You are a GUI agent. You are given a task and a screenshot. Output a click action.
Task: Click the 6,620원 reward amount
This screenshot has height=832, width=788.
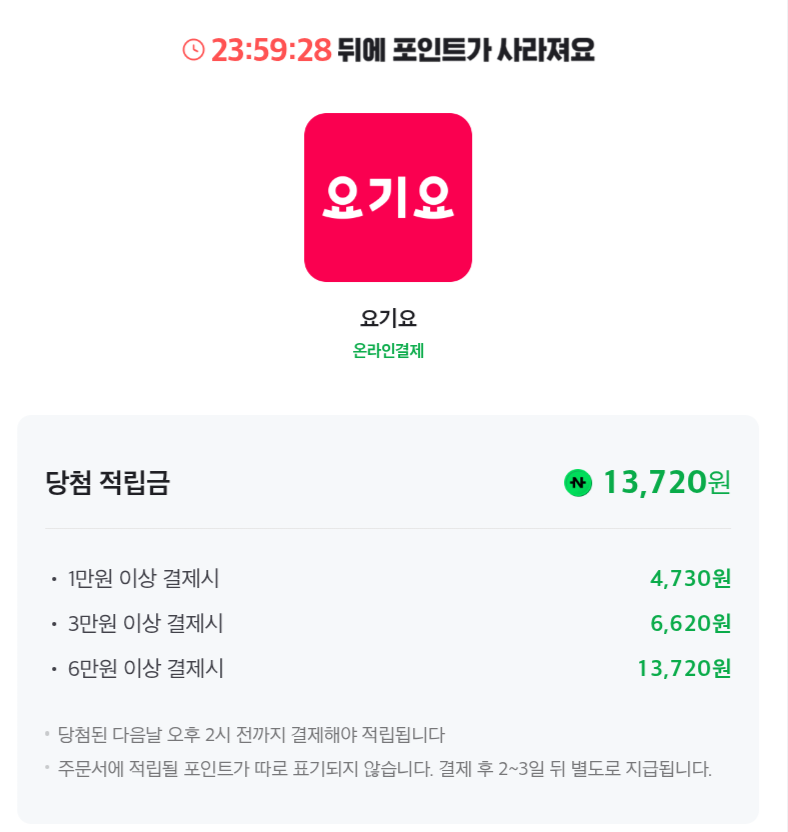point(690,624)
